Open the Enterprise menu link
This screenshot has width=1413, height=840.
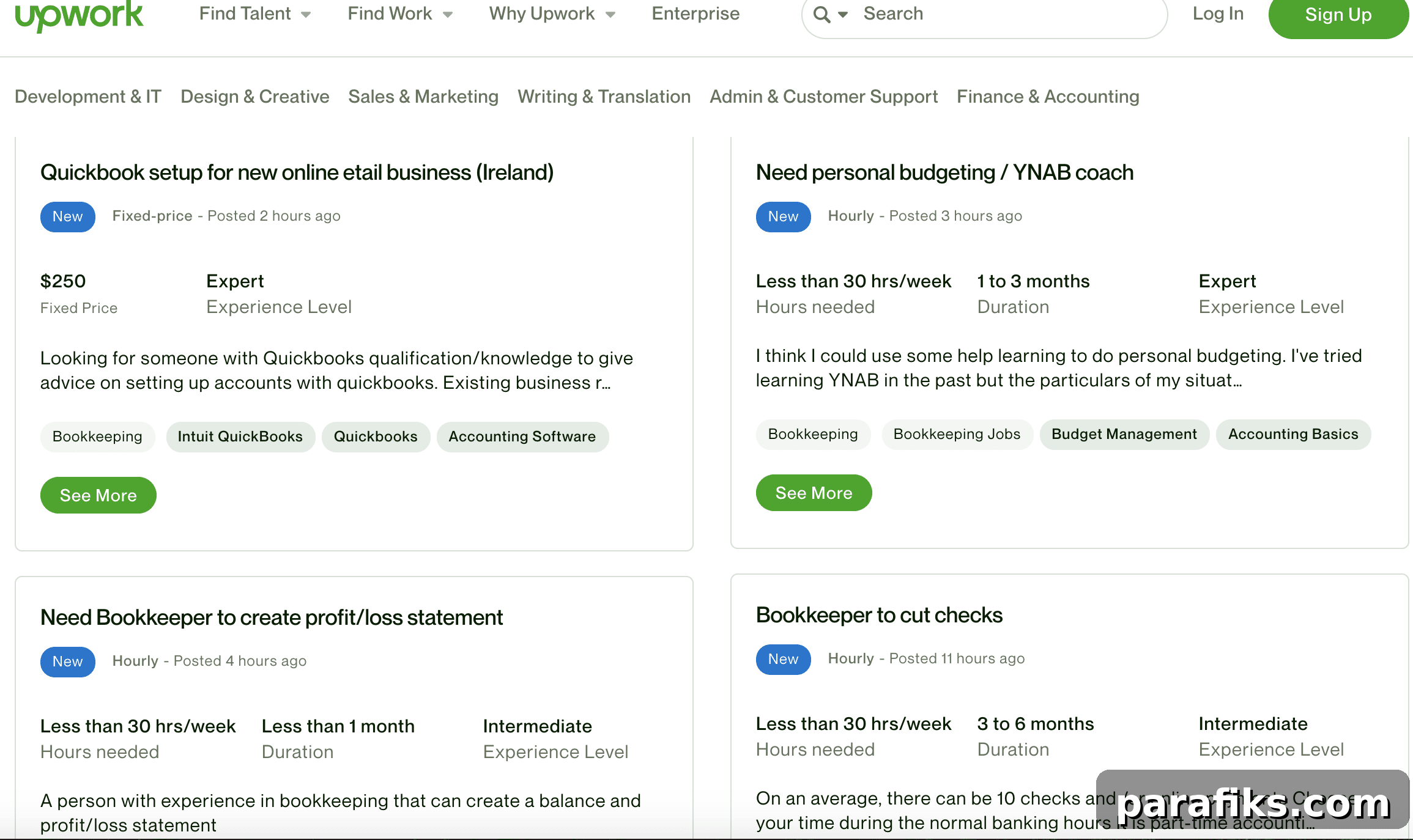click(x=695, y=13)
